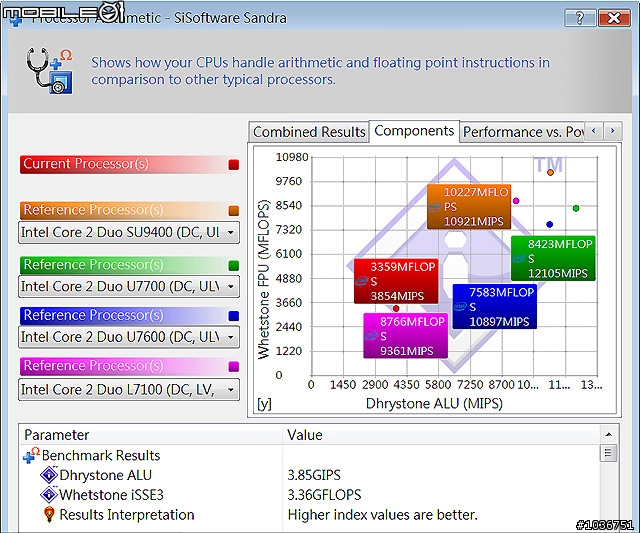Click the Intel logo in magenta label

[371, 336]
